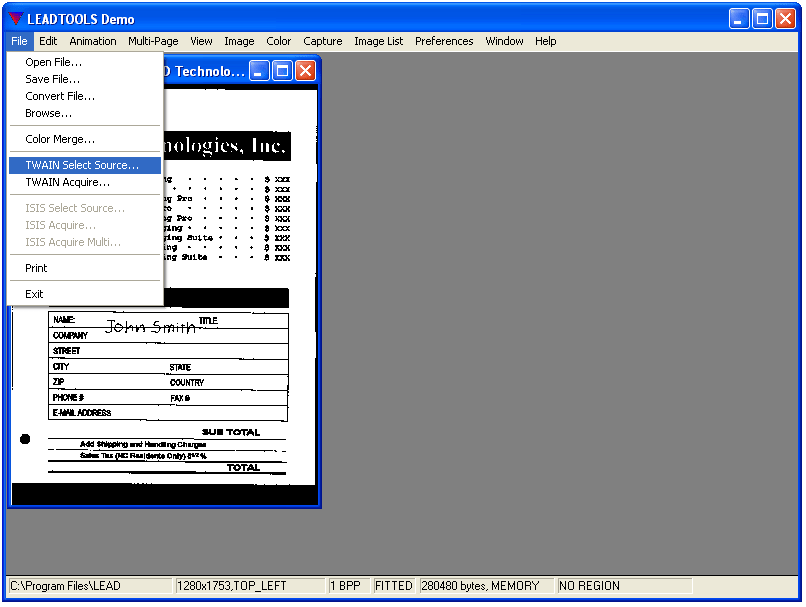The width and height of the screenshot is (806, 607).
Task: Click the document window title bar
Action: (206, 71)
